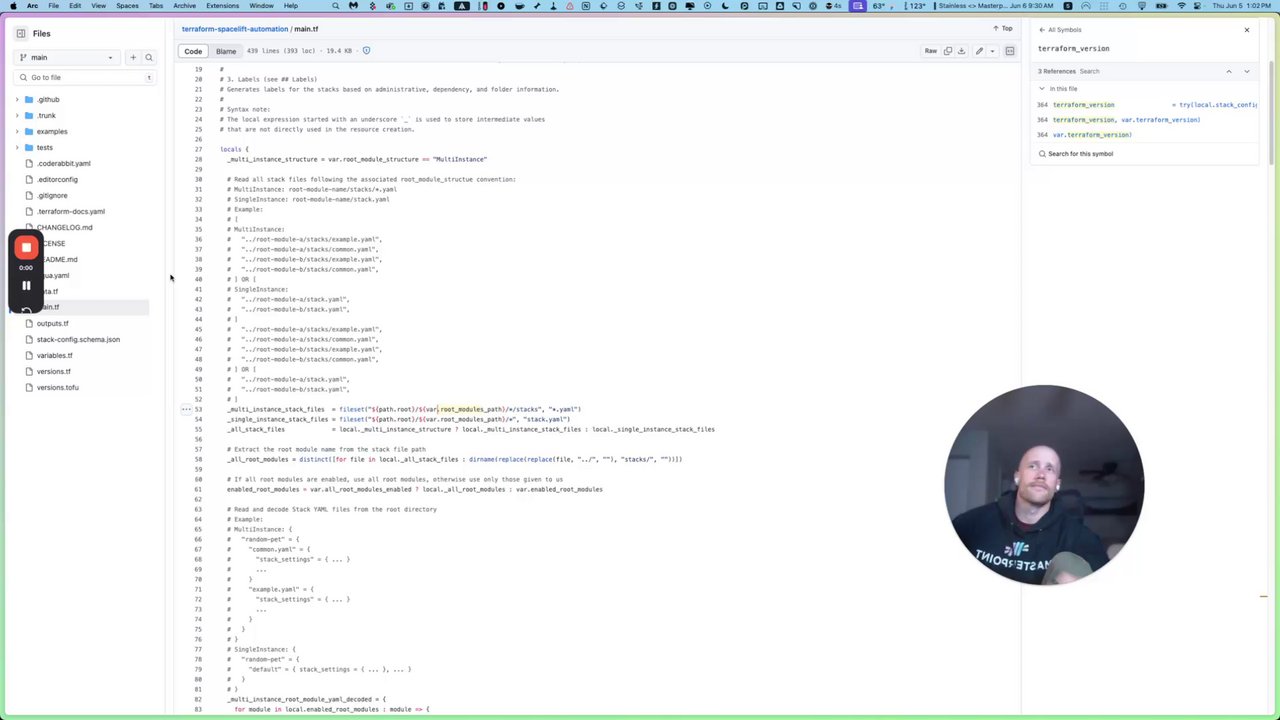Click the shield icon next to file size
Screen dimensions: 1280x720
click(366, 50)
